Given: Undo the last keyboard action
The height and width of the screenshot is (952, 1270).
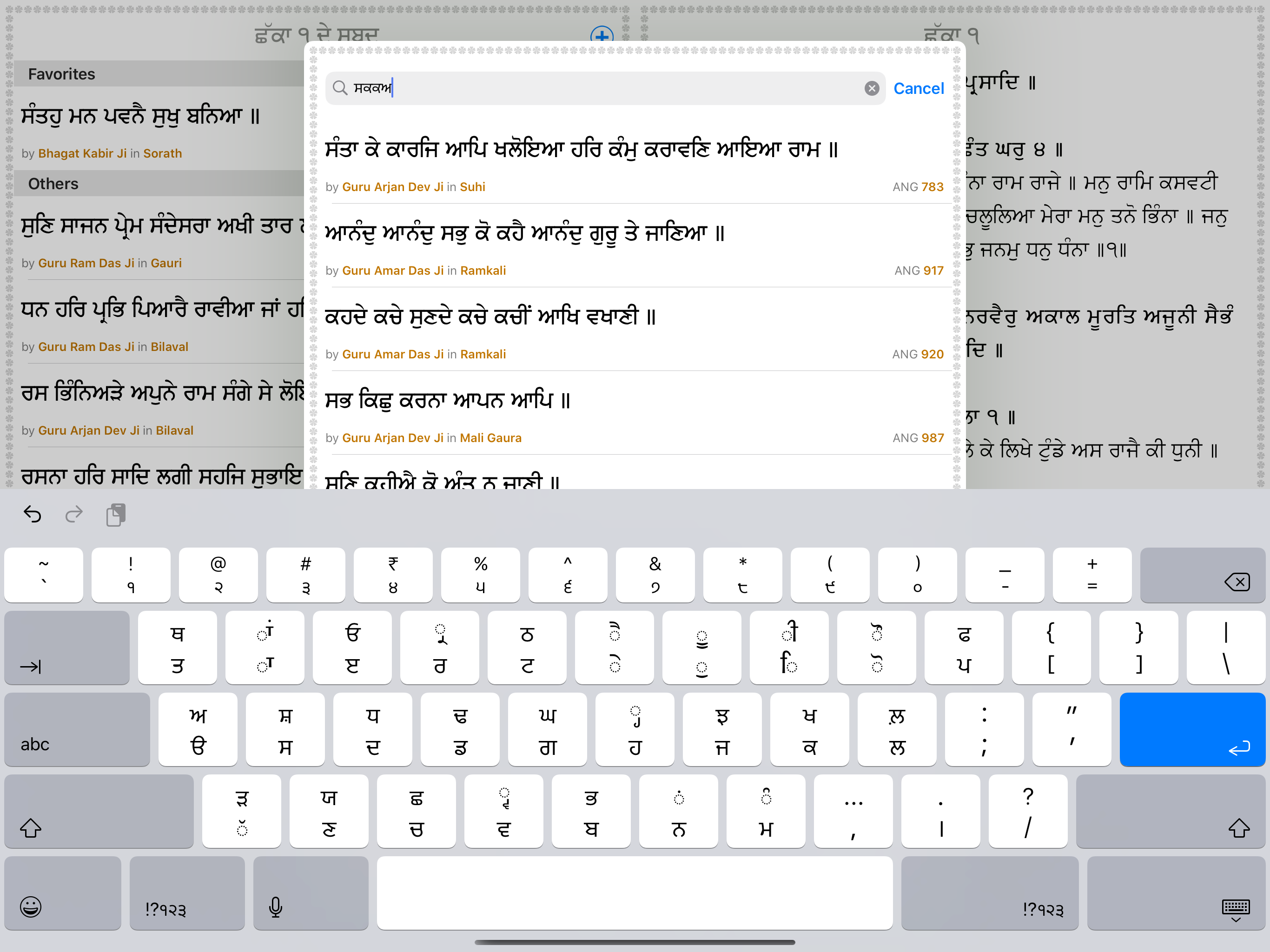Looking at the screenshot, I should [32, 514].
